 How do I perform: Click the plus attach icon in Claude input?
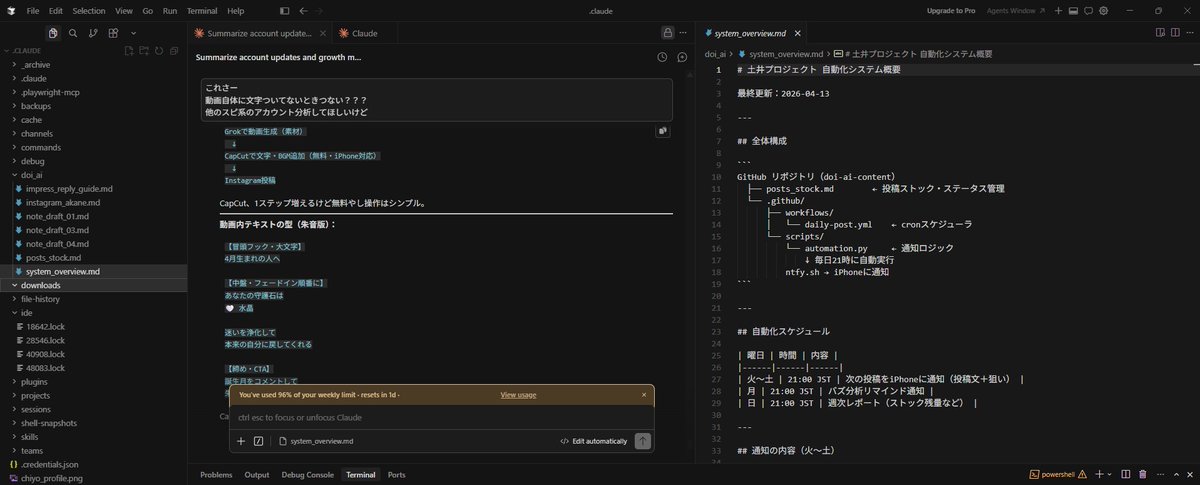pos(241,440)
